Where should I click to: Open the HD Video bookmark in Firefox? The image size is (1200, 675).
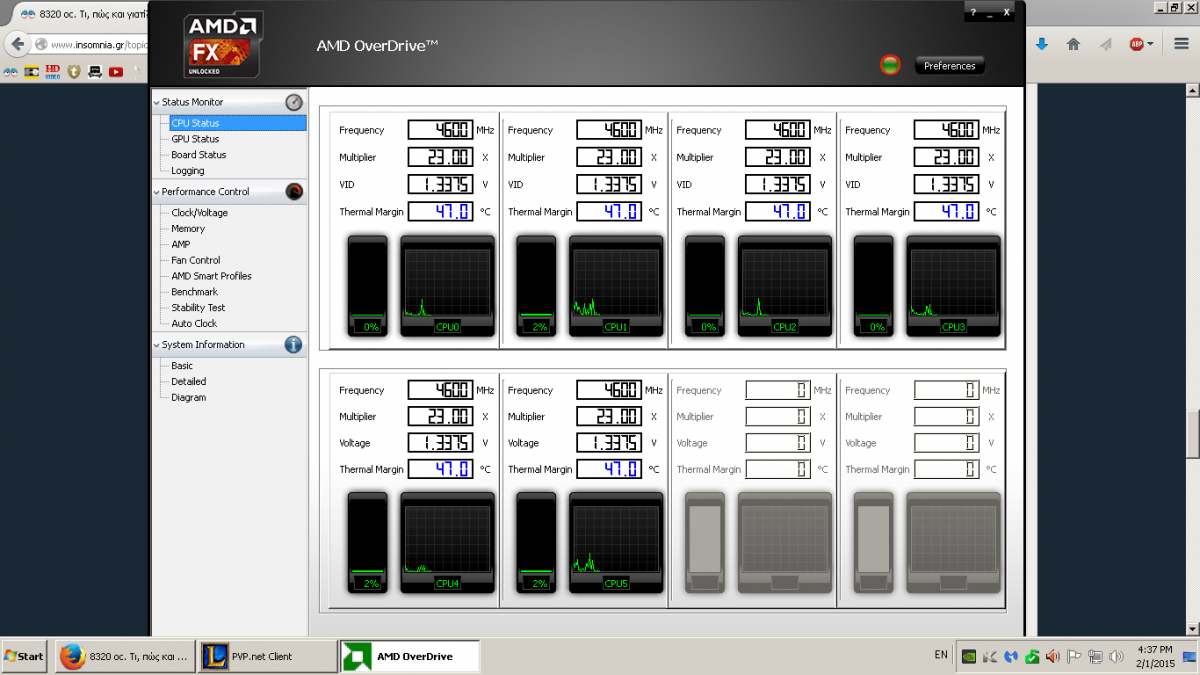53,72
